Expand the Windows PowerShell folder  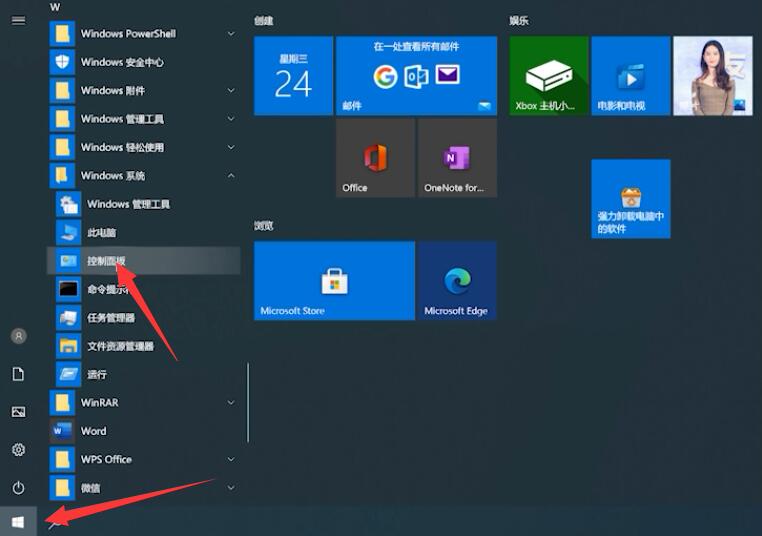(144, 34)
